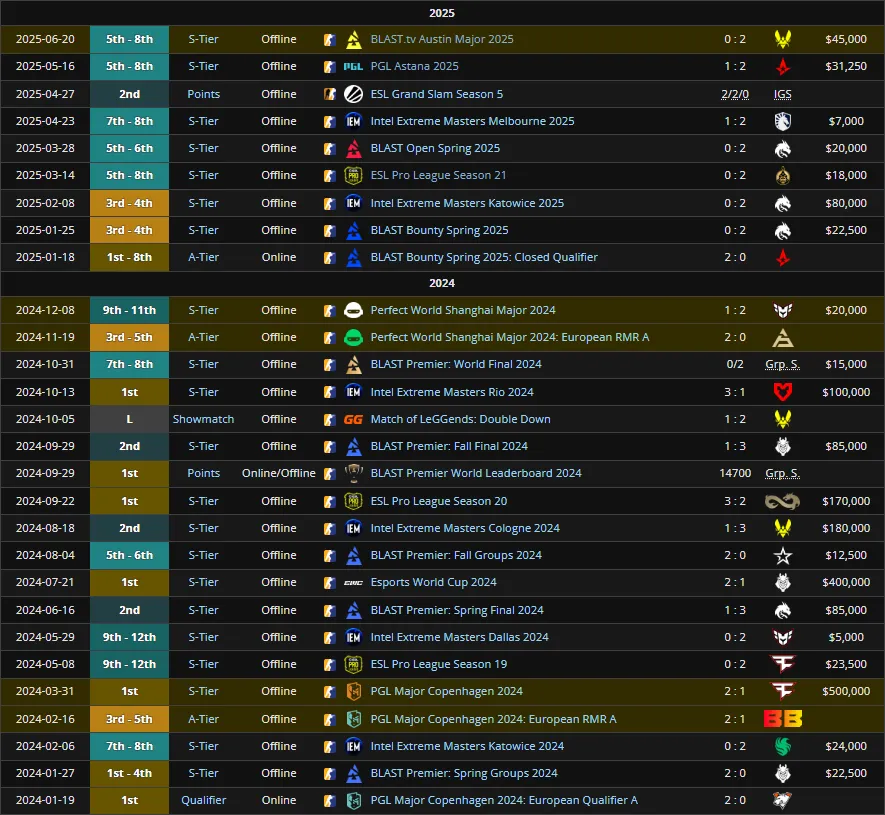Open BLAST Premier: Spring Final 2024 link

pos(457,610)
